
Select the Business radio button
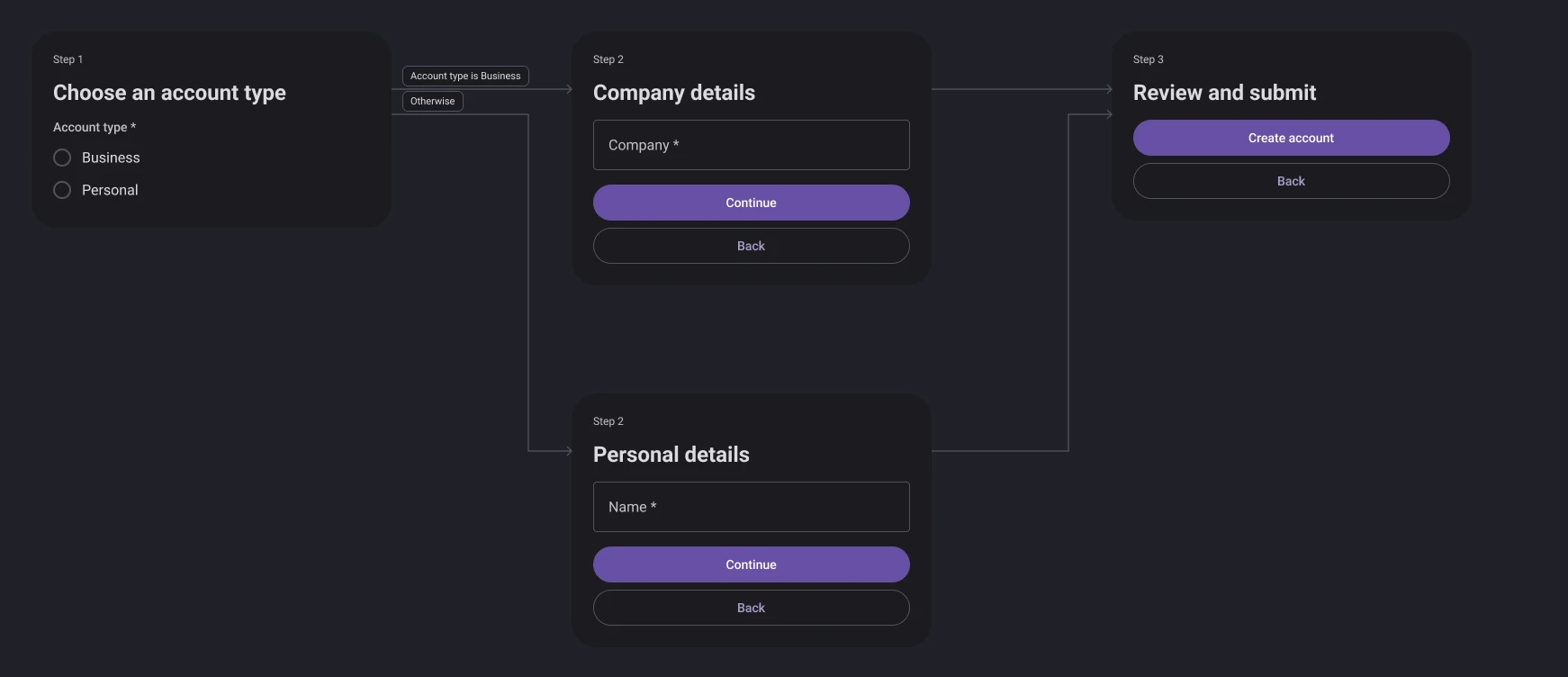tap(62, 158)
